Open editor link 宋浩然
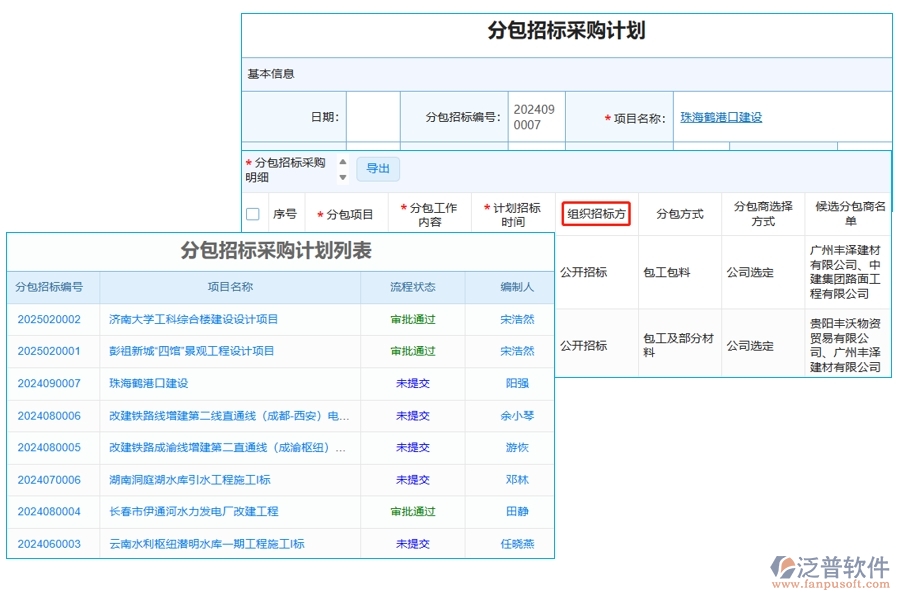This screenshot has width=900, height=600. (x=516, y=319)
